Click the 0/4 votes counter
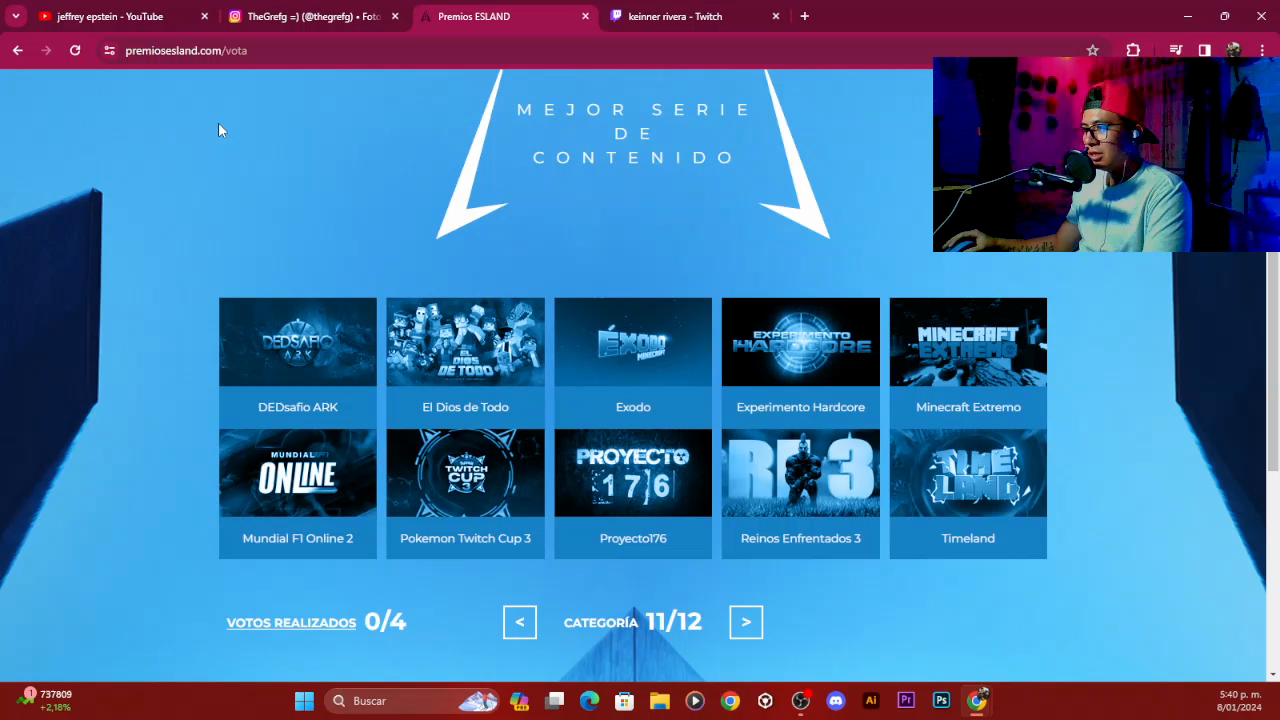 coord(385,622)
